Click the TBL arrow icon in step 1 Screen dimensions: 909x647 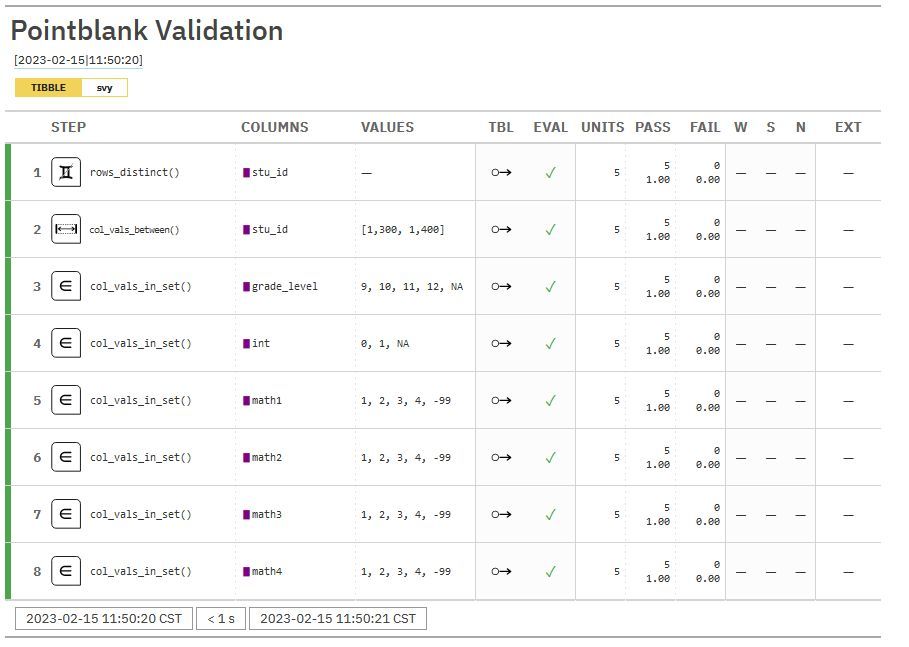(501, 172)
